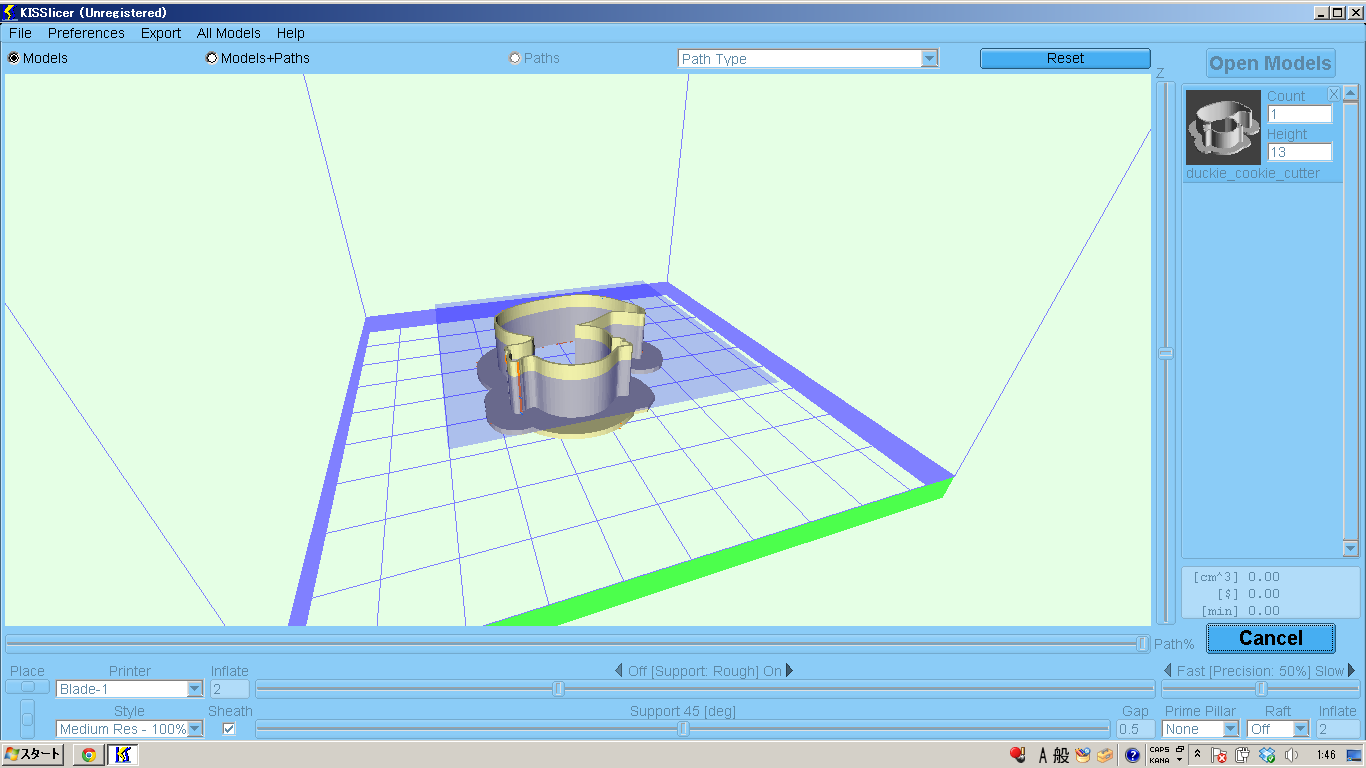Click the Support 45 deg slider handle
This screenshot has height=768, width=1366.
tap(684, 729)
